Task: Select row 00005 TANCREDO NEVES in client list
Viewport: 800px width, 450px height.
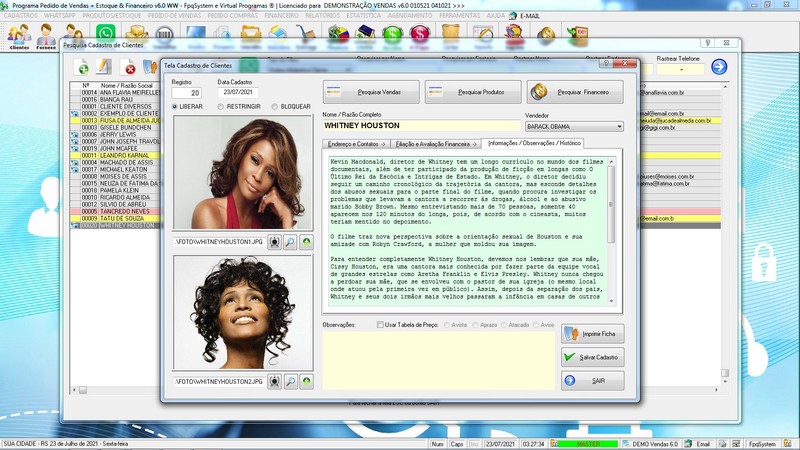Action: click(x=115, y=211)
